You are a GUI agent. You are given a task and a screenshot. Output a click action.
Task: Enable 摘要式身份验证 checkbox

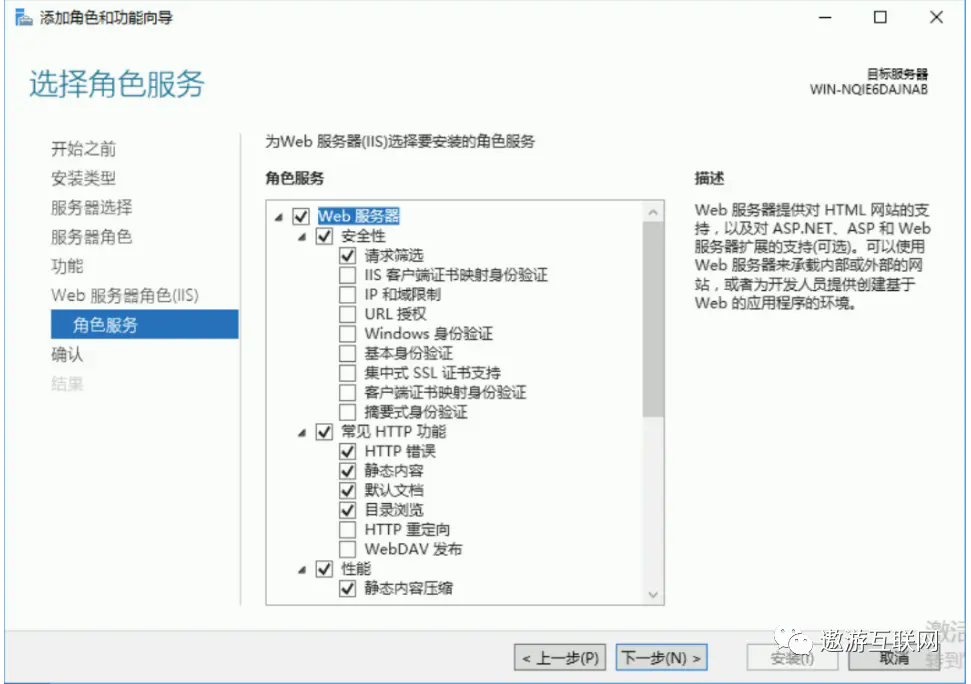[x=347, y=411]
